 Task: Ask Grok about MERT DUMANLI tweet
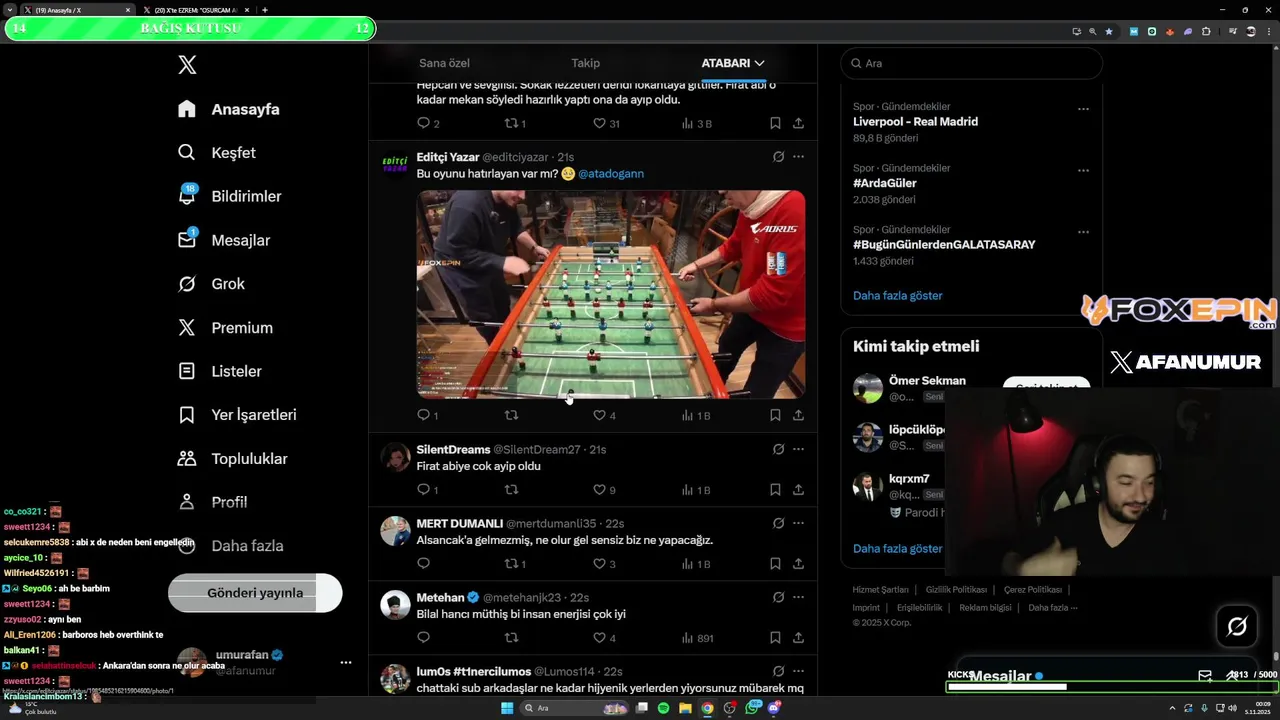coord(778,524)
